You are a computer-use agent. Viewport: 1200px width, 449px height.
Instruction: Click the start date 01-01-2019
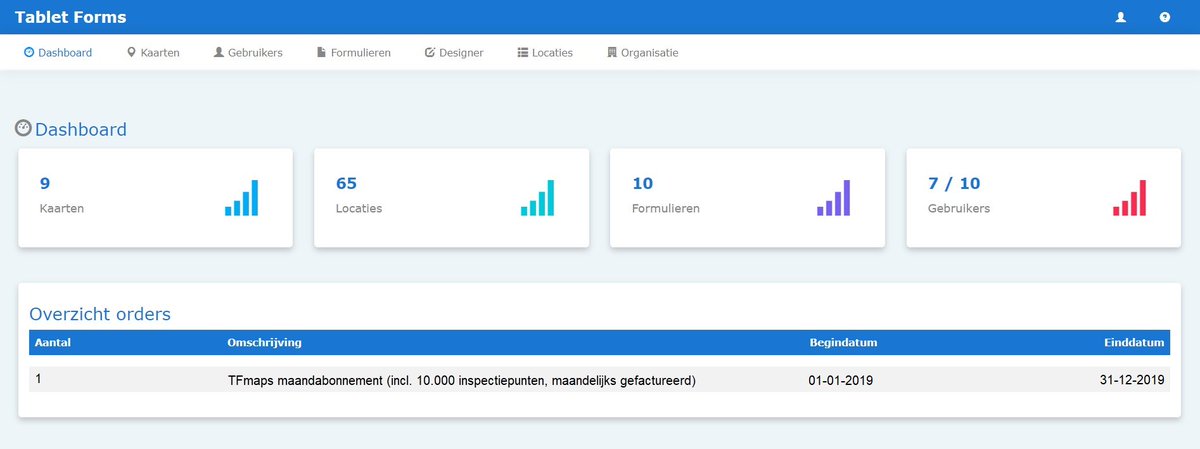click(841, 380)
